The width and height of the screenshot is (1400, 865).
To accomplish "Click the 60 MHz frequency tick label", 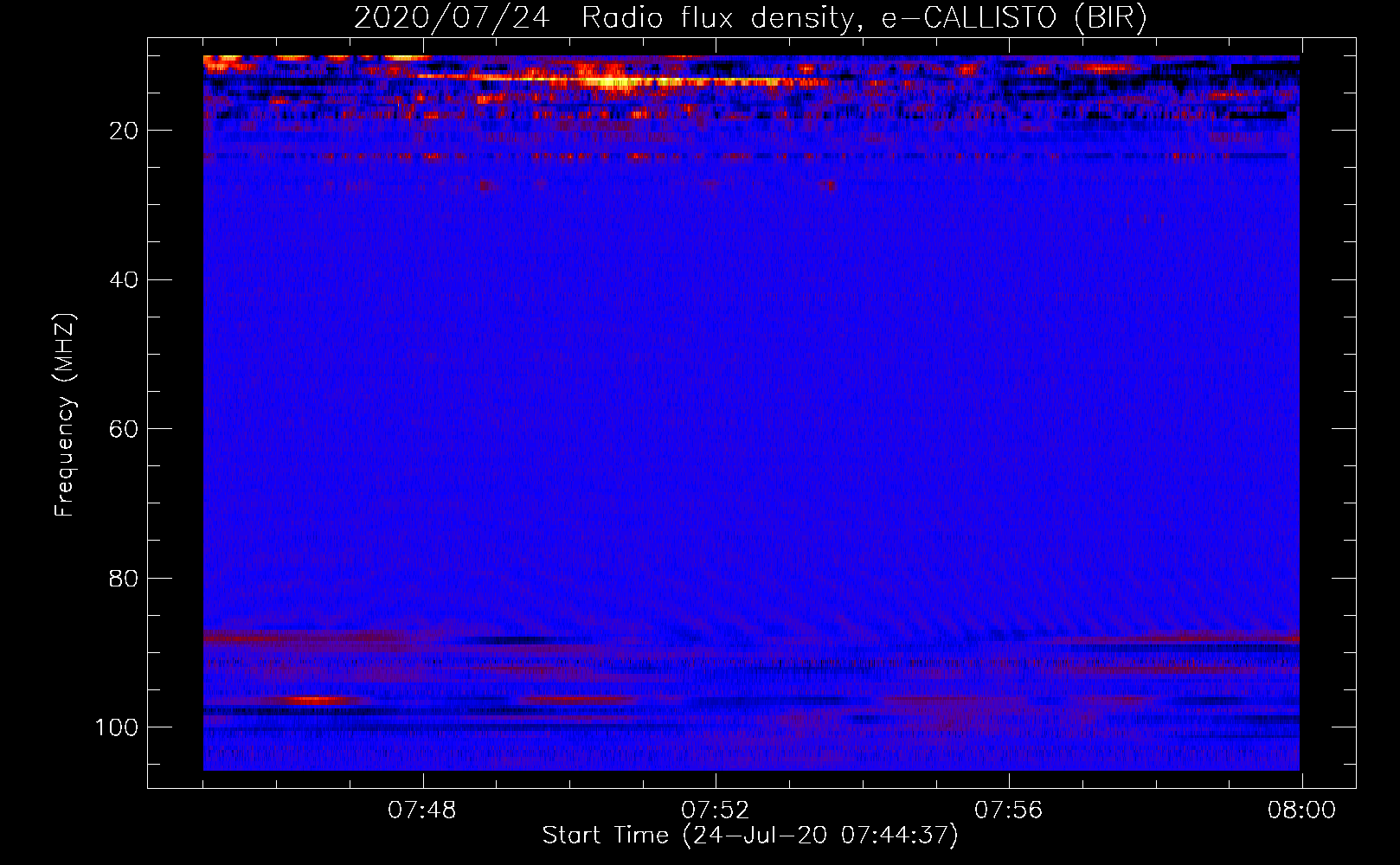I will pyautogui.click(x=125, y=429).
